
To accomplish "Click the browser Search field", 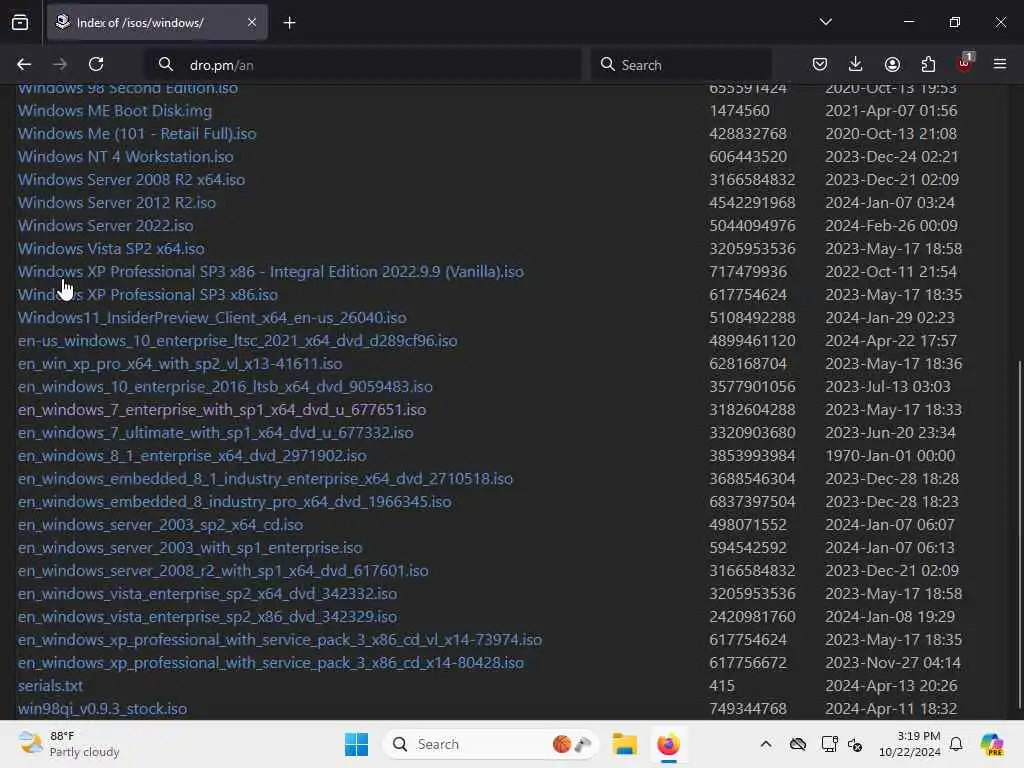I will 680,65.
